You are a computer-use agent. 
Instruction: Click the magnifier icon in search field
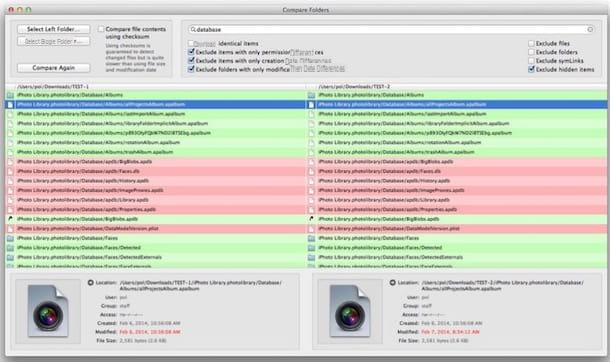pyautogui.click(x=193, y=30)
